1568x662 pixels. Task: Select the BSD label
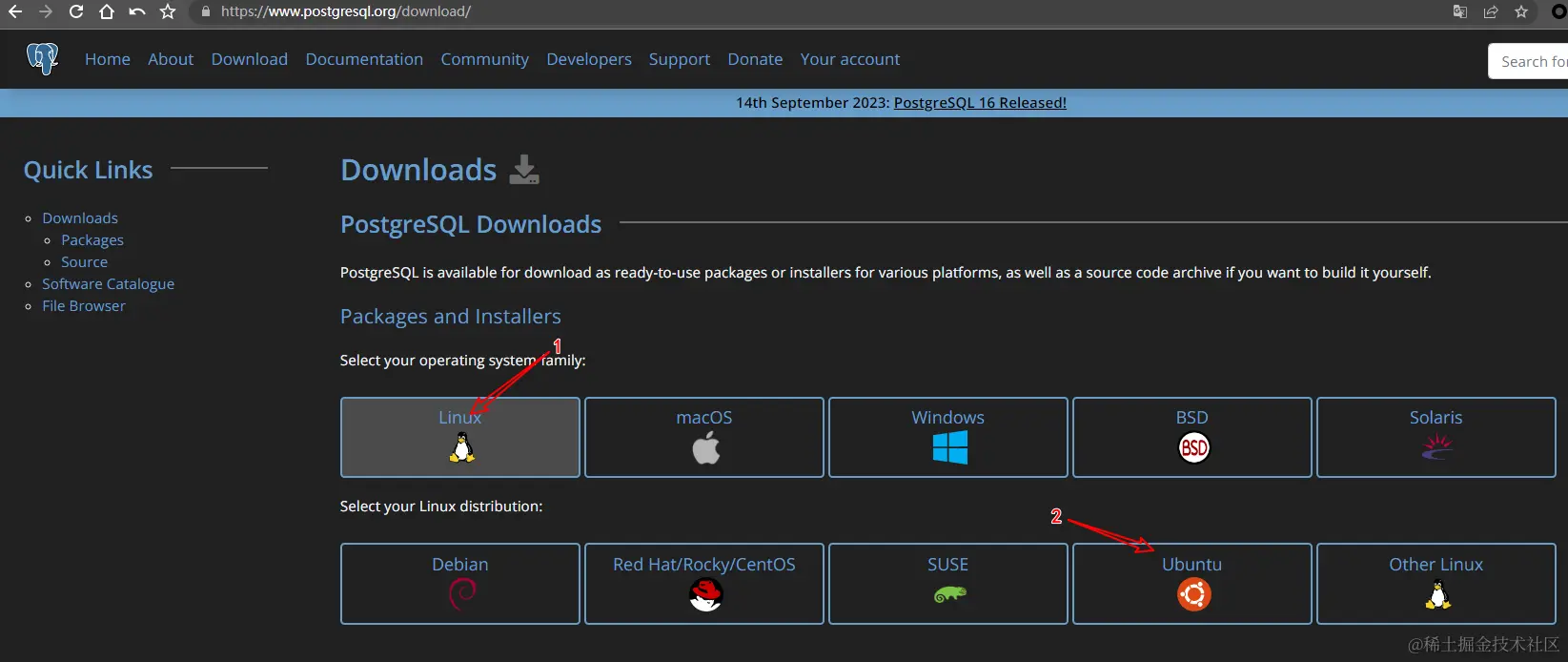[x=1191, y=418]
